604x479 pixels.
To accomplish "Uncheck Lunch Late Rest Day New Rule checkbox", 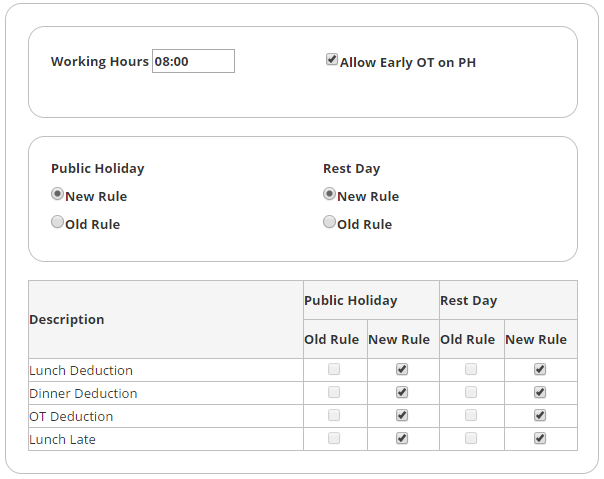I will click(540, 438).
